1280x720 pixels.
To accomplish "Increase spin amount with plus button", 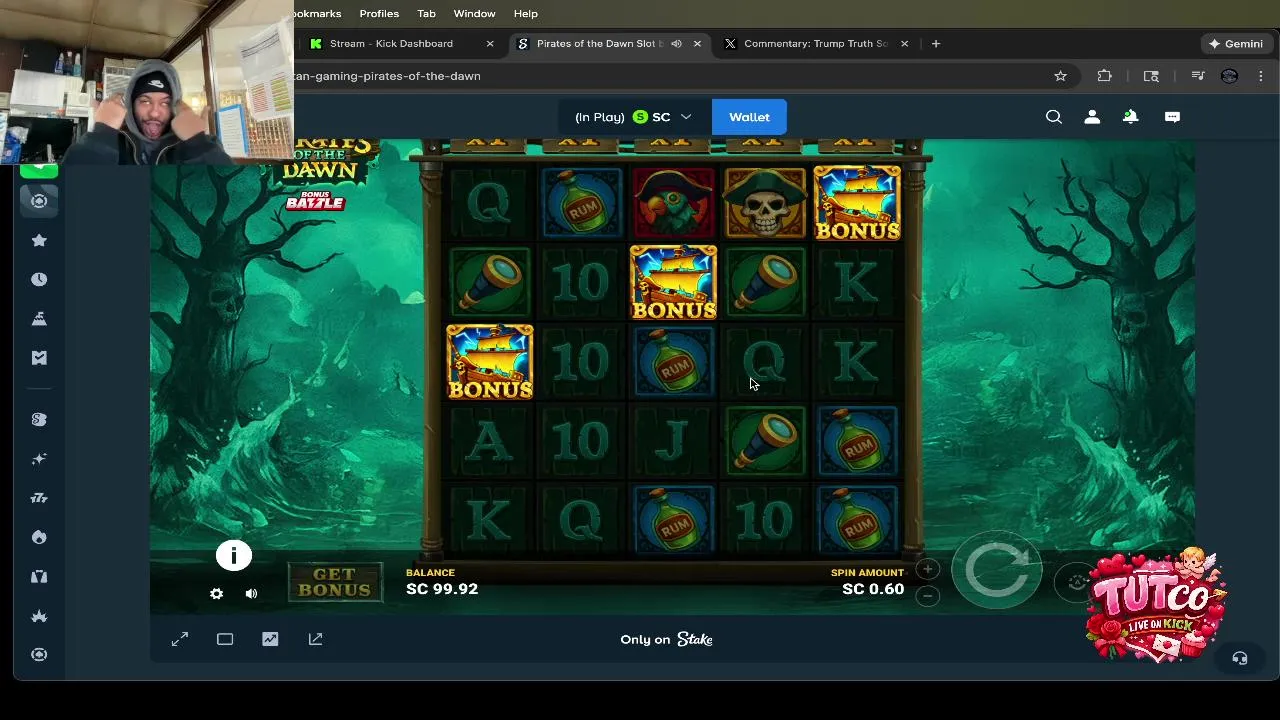I will pos(927,570).
